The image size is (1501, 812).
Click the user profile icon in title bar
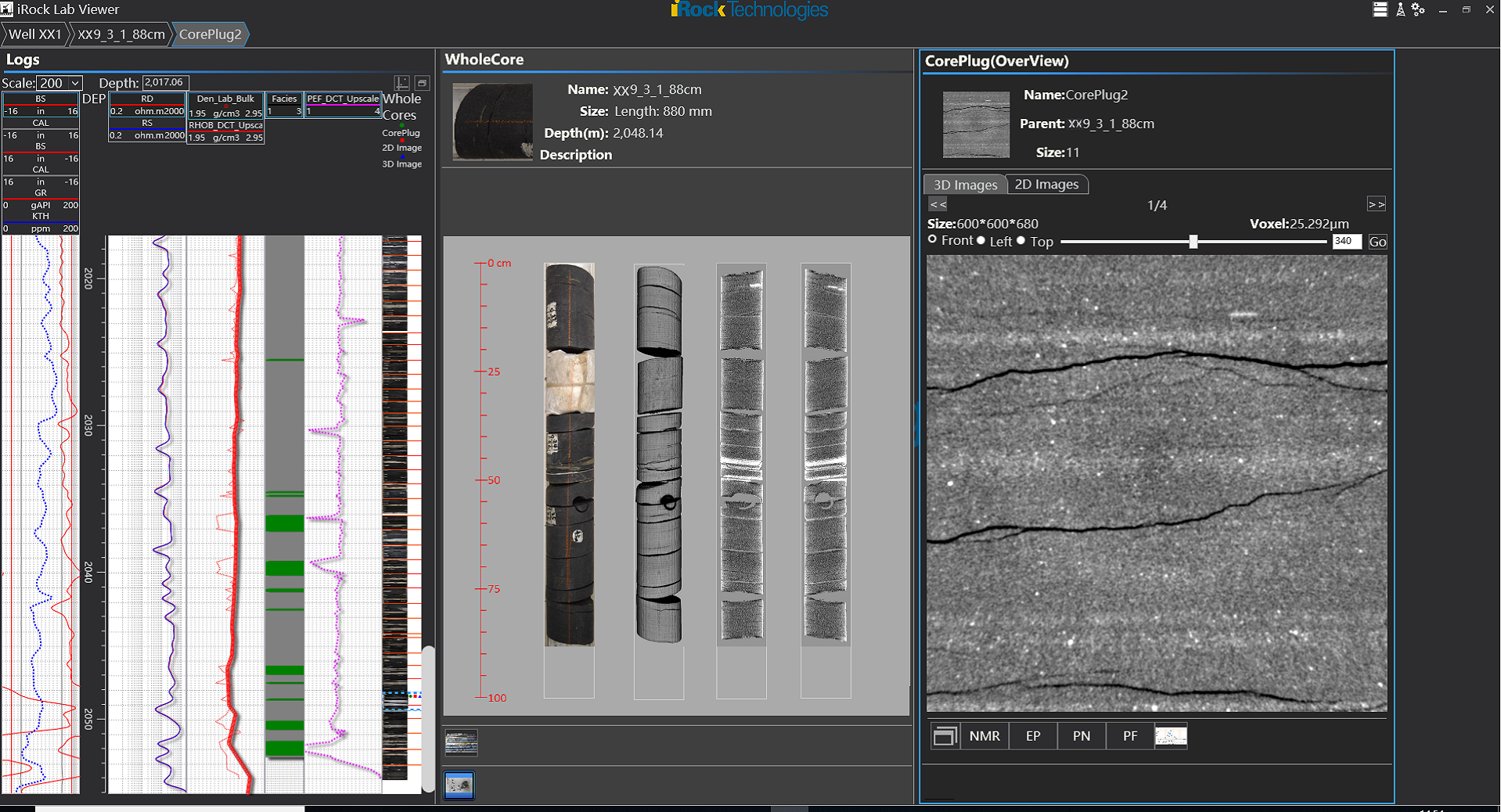coord(1400,9)
